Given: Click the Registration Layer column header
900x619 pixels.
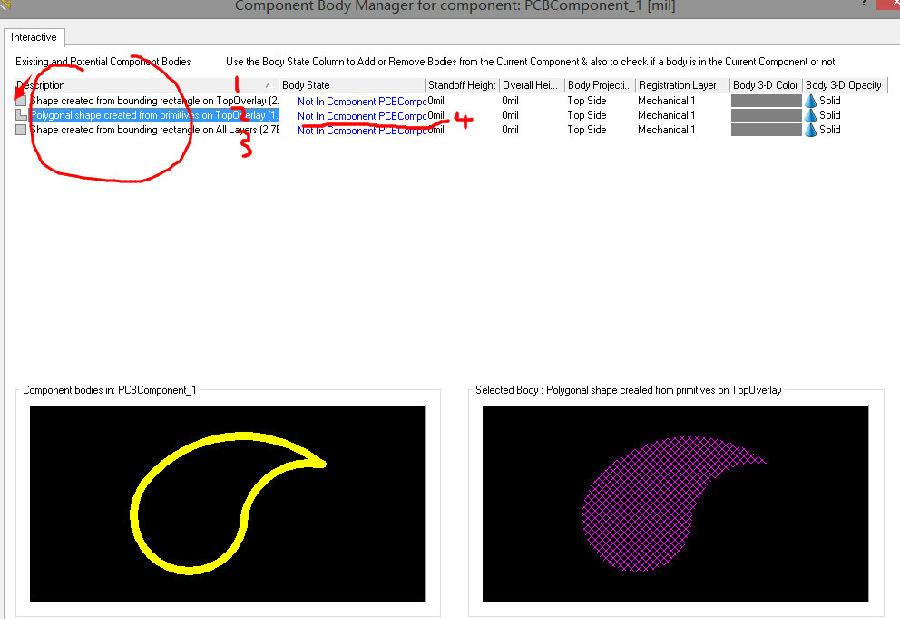Looking at the screenshot, I should [x=680, y=85].
